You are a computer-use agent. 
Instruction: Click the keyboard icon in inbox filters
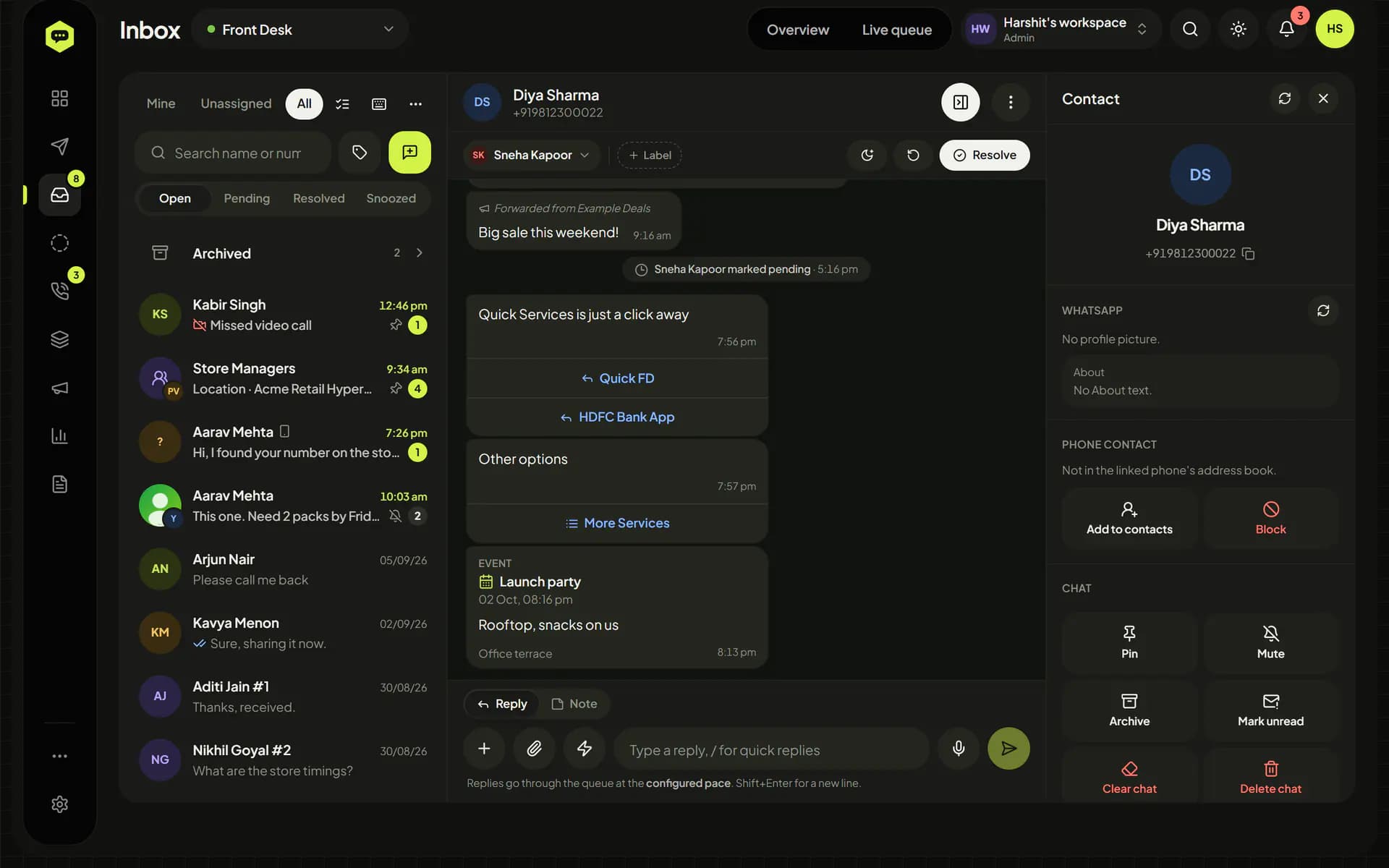[x=378, y=104]
